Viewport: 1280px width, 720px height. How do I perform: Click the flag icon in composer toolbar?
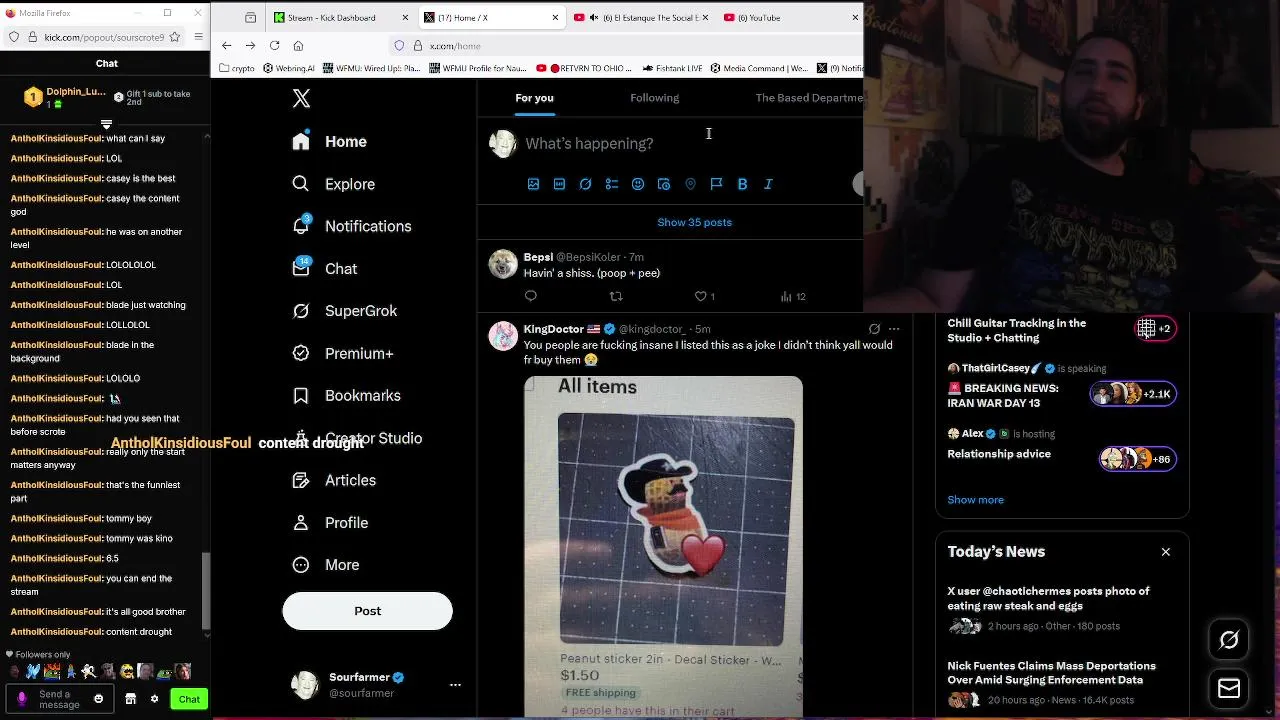[716, 184]
